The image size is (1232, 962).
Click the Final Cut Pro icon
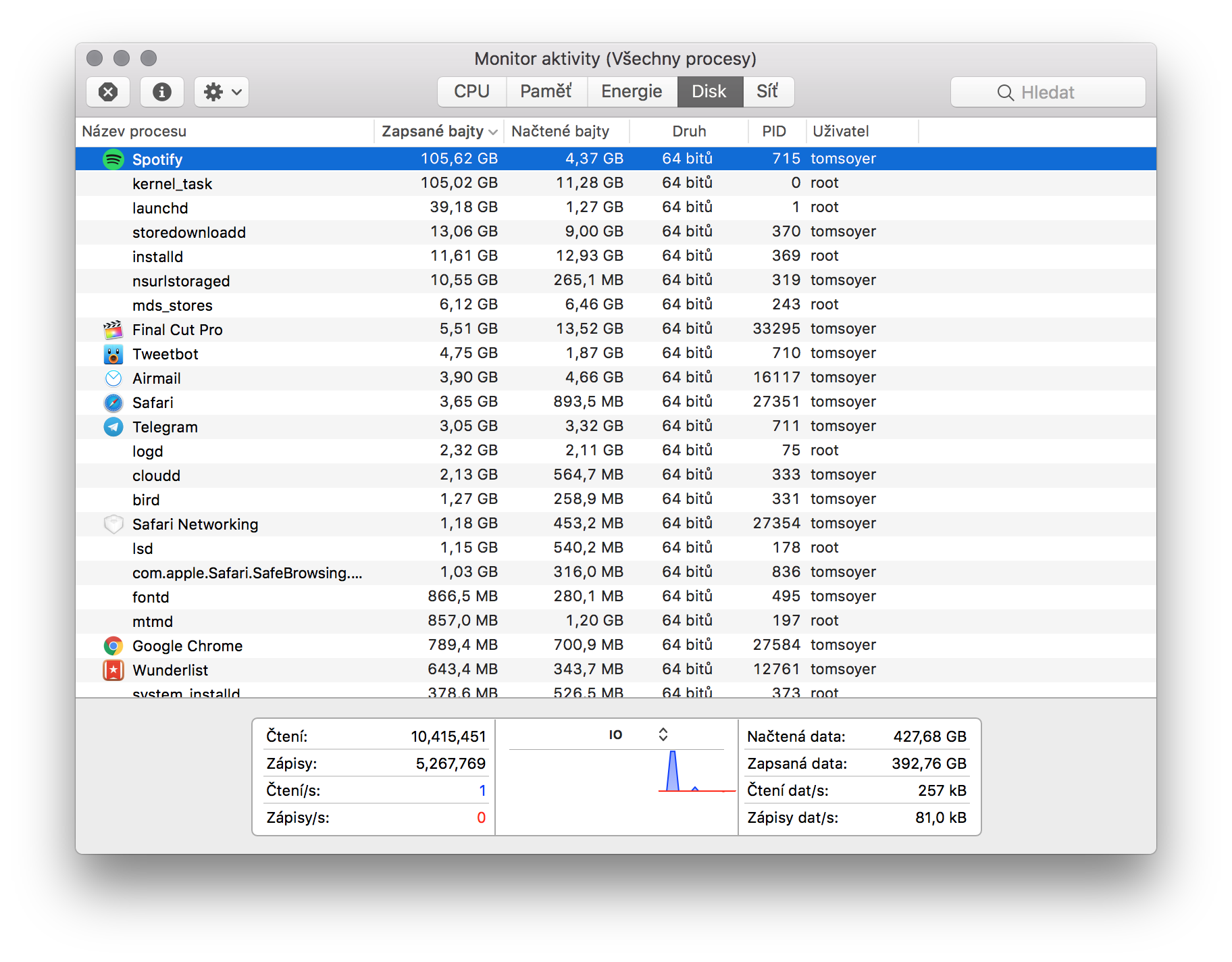(113, 330)
